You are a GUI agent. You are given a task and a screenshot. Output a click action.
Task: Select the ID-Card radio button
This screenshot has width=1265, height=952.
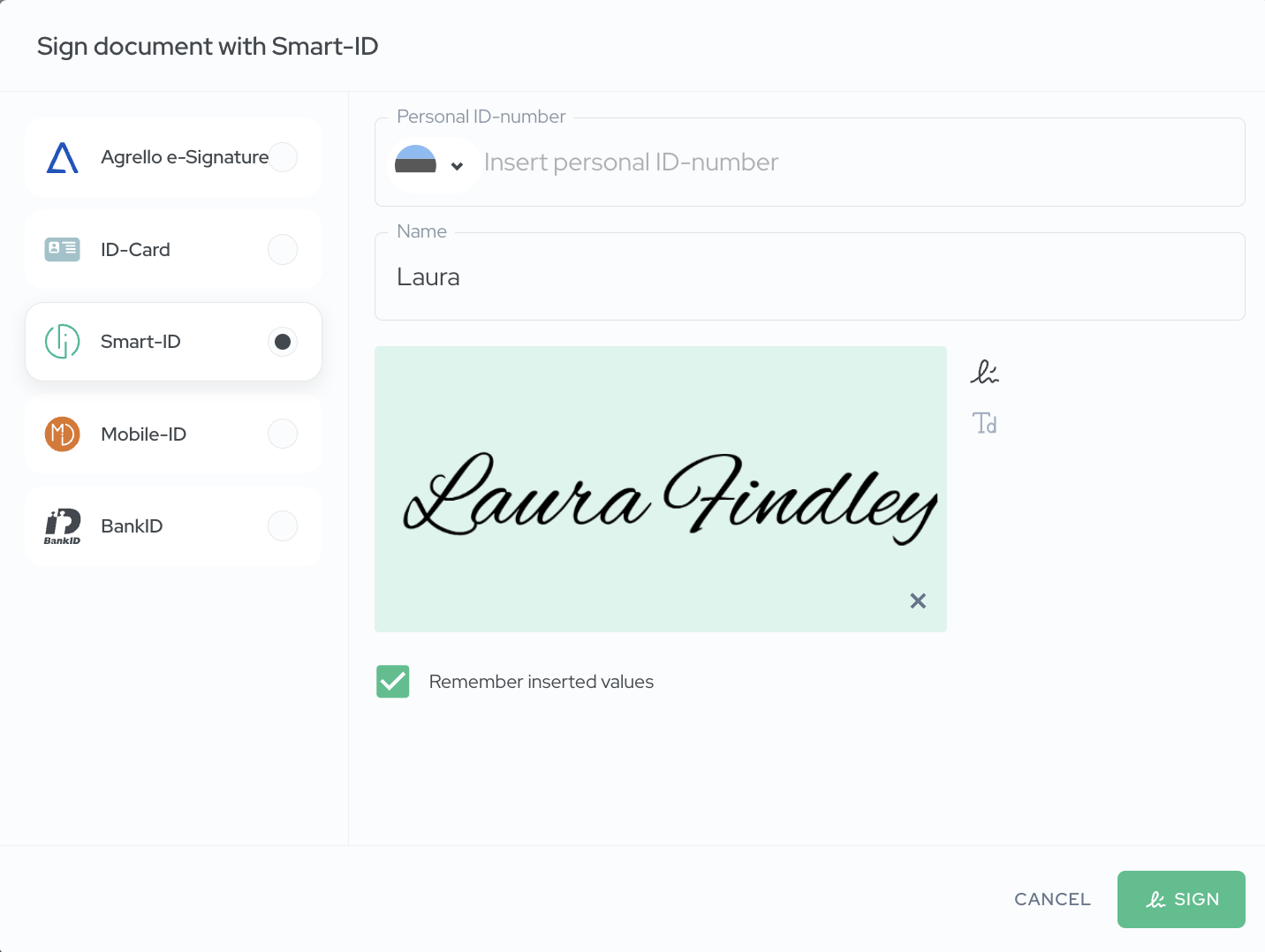tap(283, 250)
